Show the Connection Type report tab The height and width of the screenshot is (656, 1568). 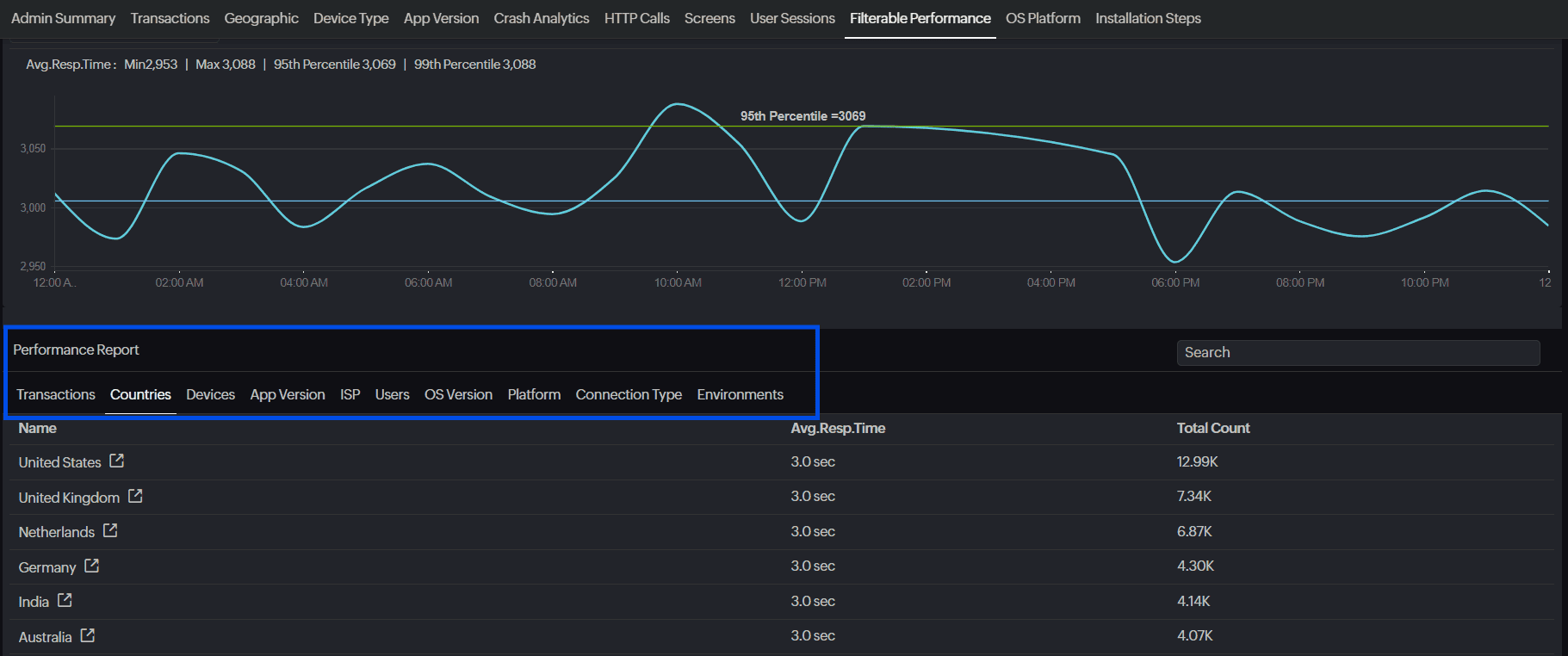point(629,394)
